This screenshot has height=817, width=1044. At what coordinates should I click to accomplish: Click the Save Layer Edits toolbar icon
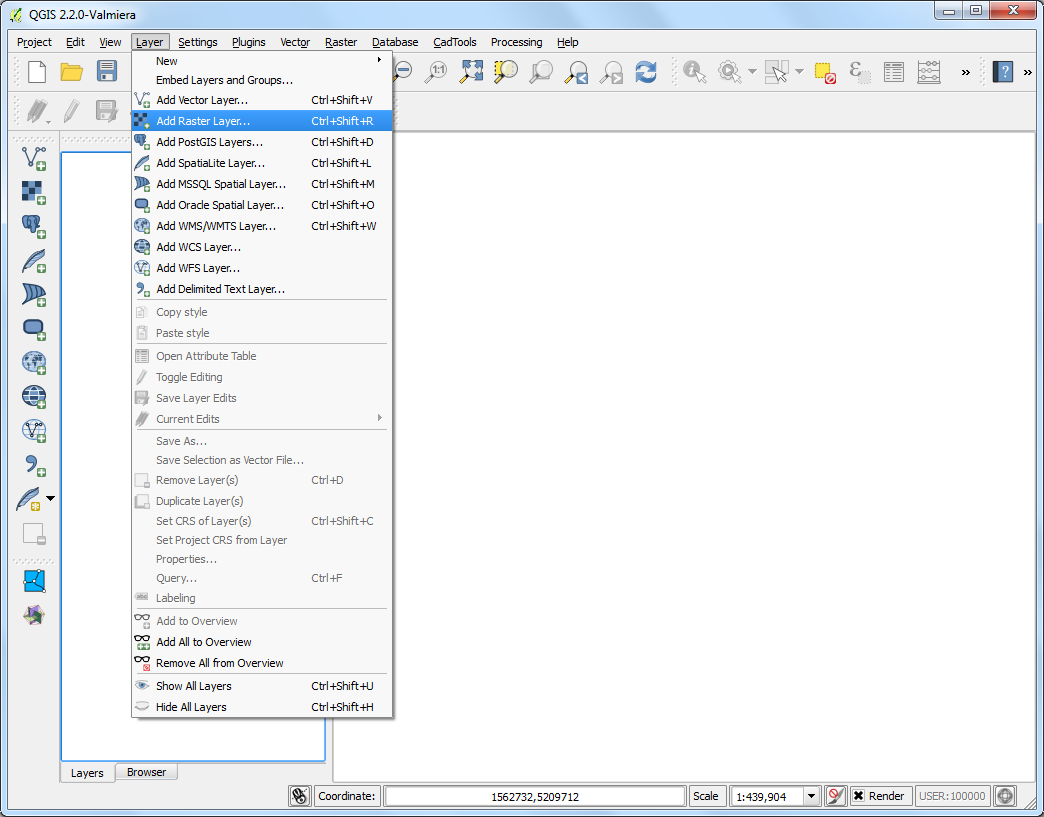107,111
